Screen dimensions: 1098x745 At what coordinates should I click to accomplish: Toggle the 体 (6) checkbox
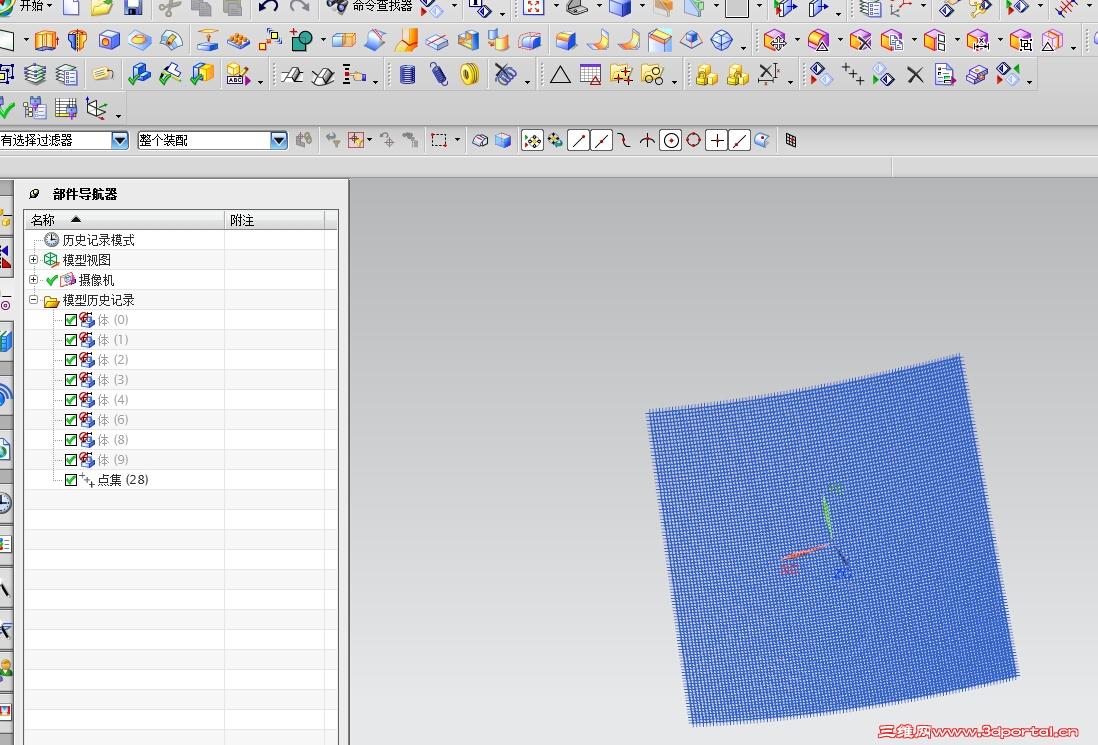[71, 420]
